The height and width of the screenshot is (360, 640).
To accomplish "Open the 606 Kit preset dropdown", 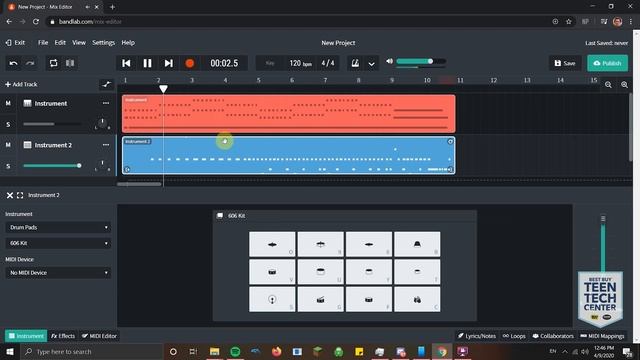I will click(58, 243).
